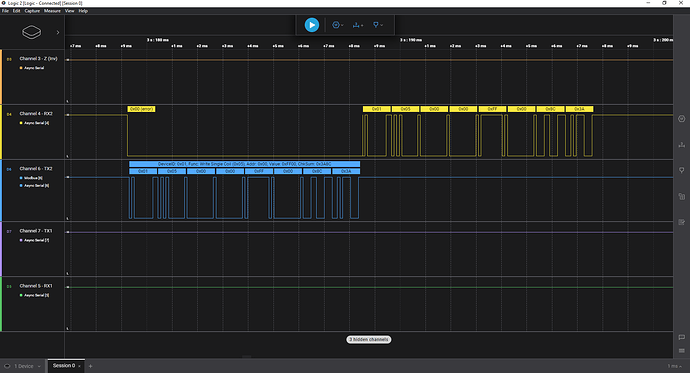Image resolution: width=690 pixels, height=373 pixels.
Task: Select the yellow 0xFF frame on RX2
Action: click(492, 109)
